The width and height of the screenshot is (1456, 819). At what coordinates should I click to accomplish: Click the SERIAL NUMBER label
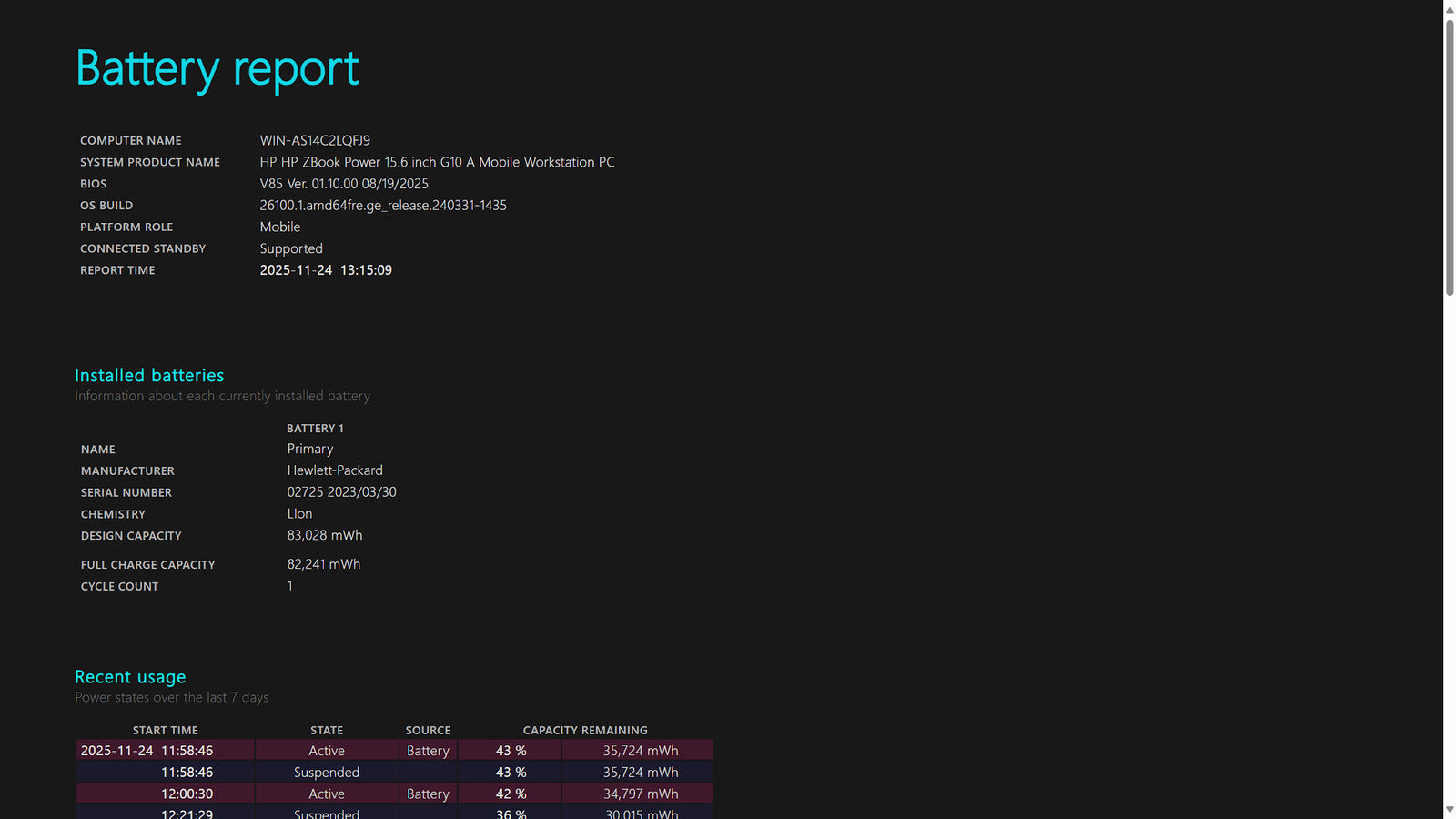pyautogui.click(x=126, y=493)
